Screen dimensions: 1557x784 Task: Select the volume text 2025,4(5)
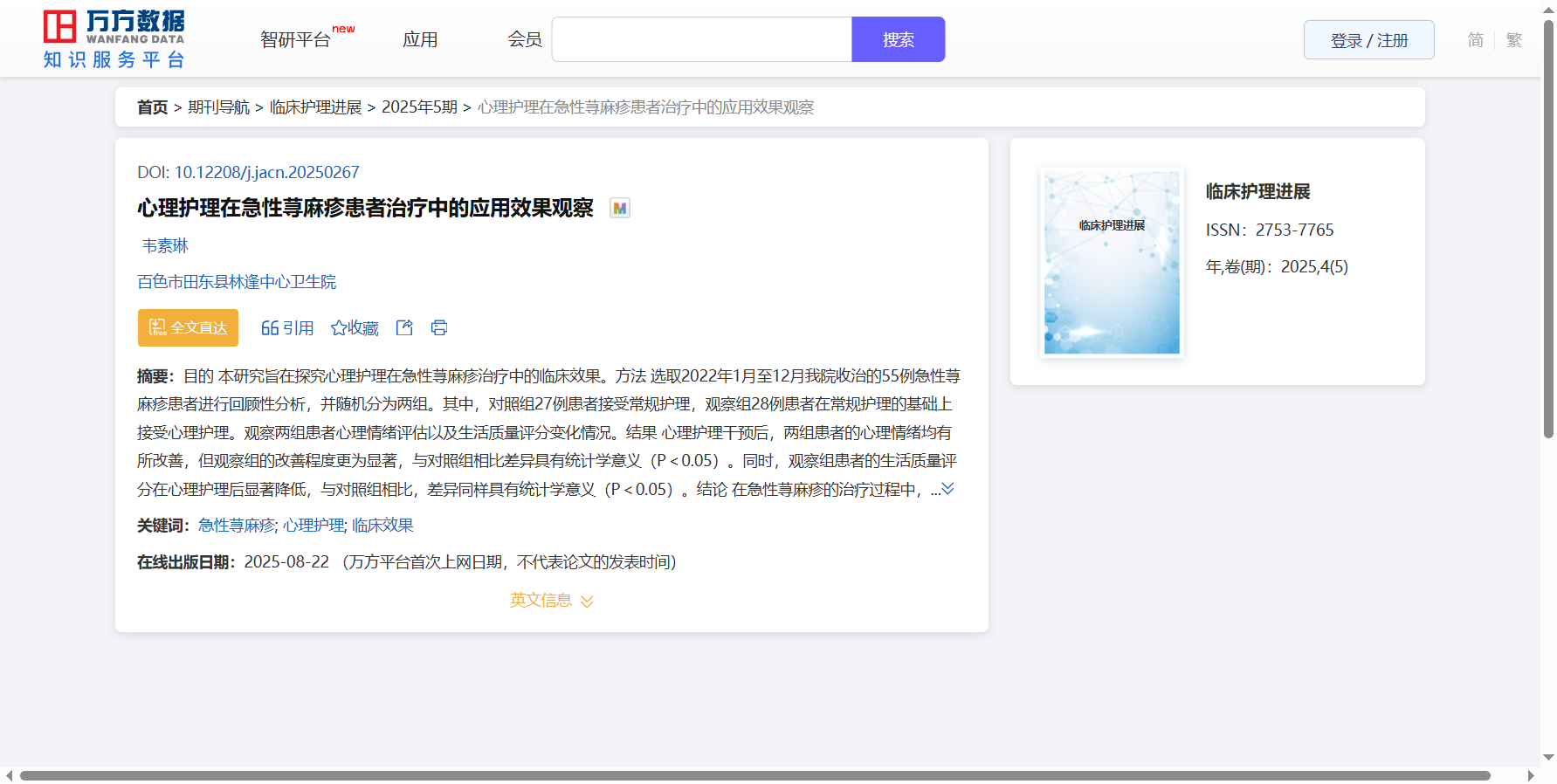(x=1314, y=267)
